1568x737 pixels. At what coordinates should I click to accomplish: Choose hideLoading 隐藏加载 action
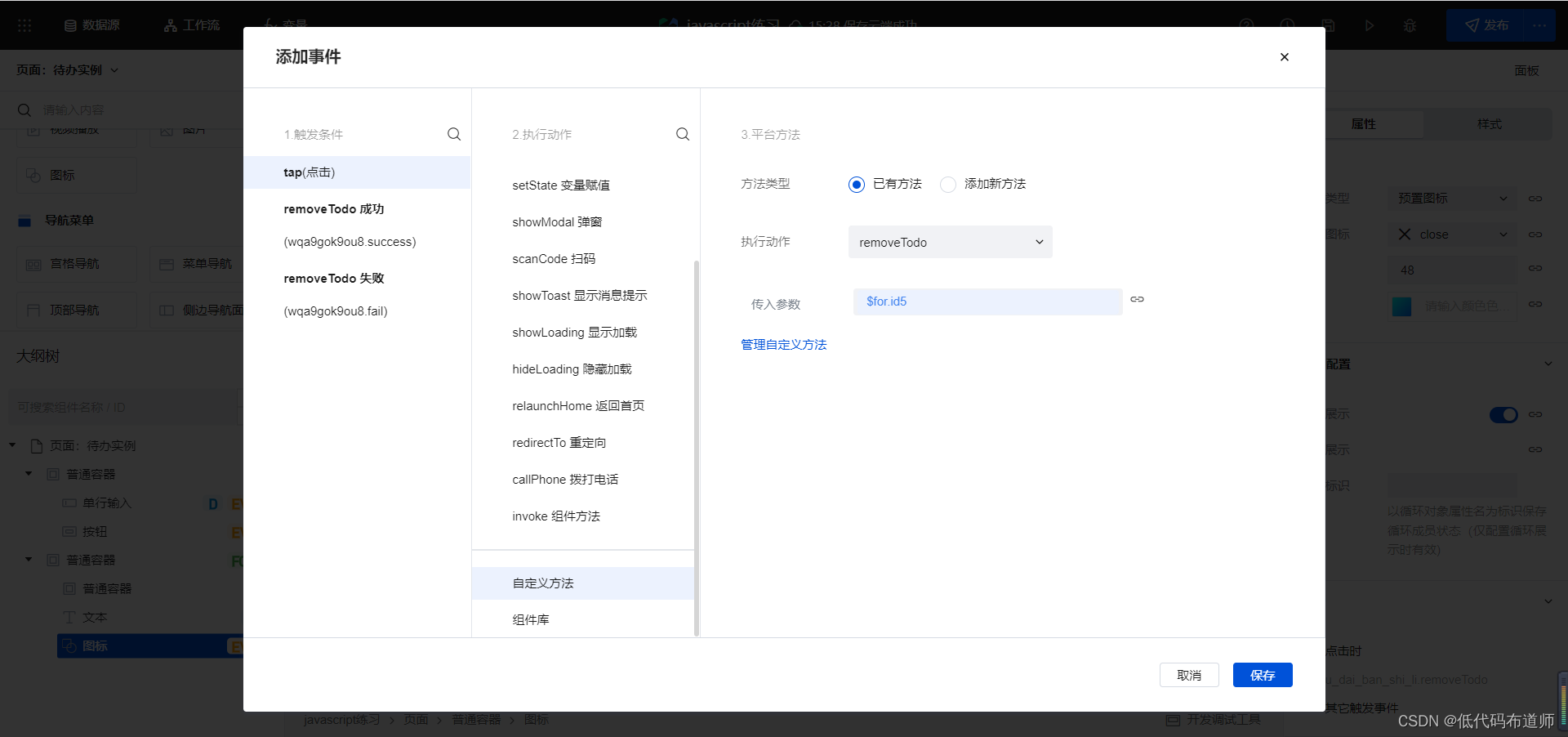[572, 369]
